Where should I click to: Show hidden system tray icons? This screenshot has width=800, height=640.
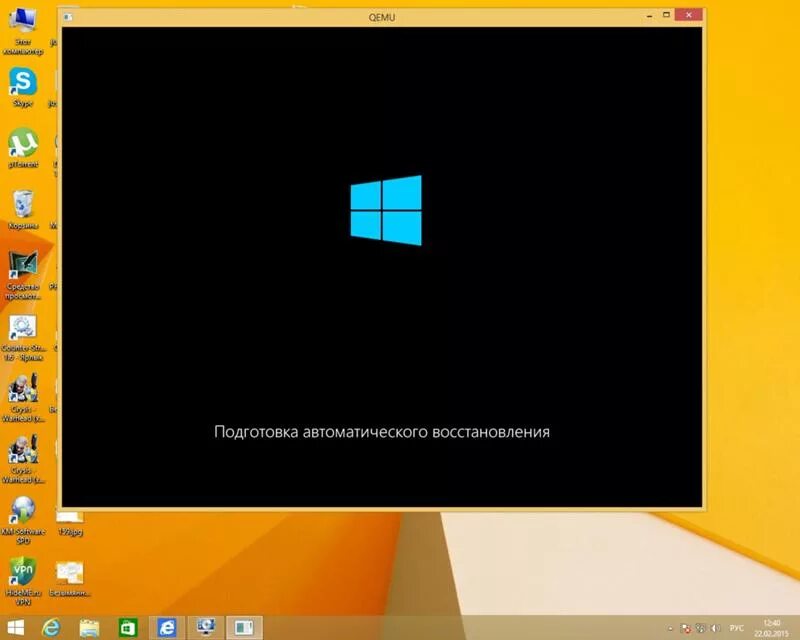click(670, 628)
